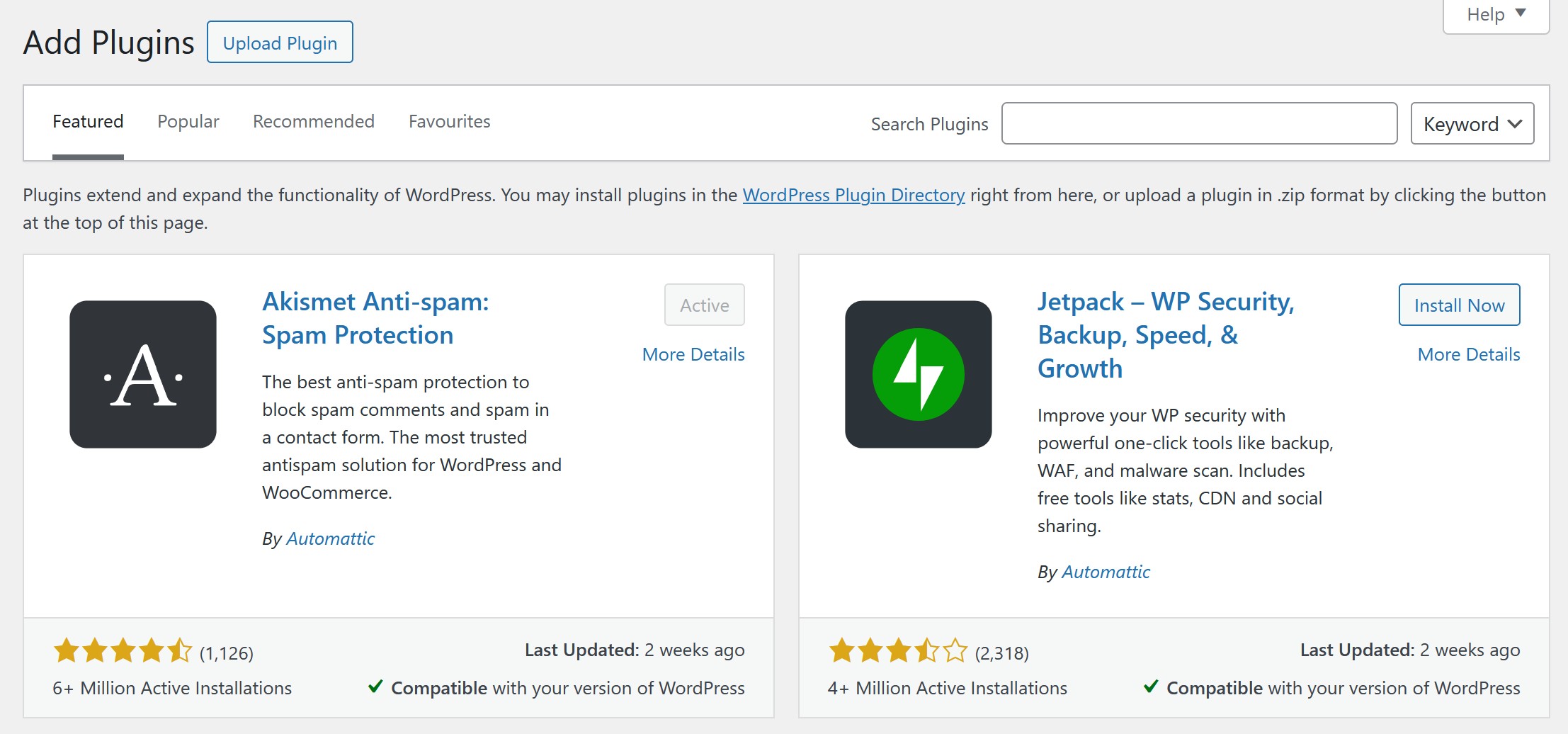Click Akismet Last Updated text
This screenshot has height=734, width=1568.
point(635,650)
